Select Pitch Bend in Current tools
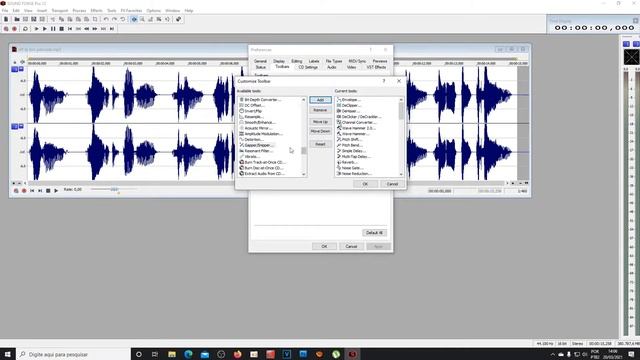 pyautogui.click(x=349, y=145)
